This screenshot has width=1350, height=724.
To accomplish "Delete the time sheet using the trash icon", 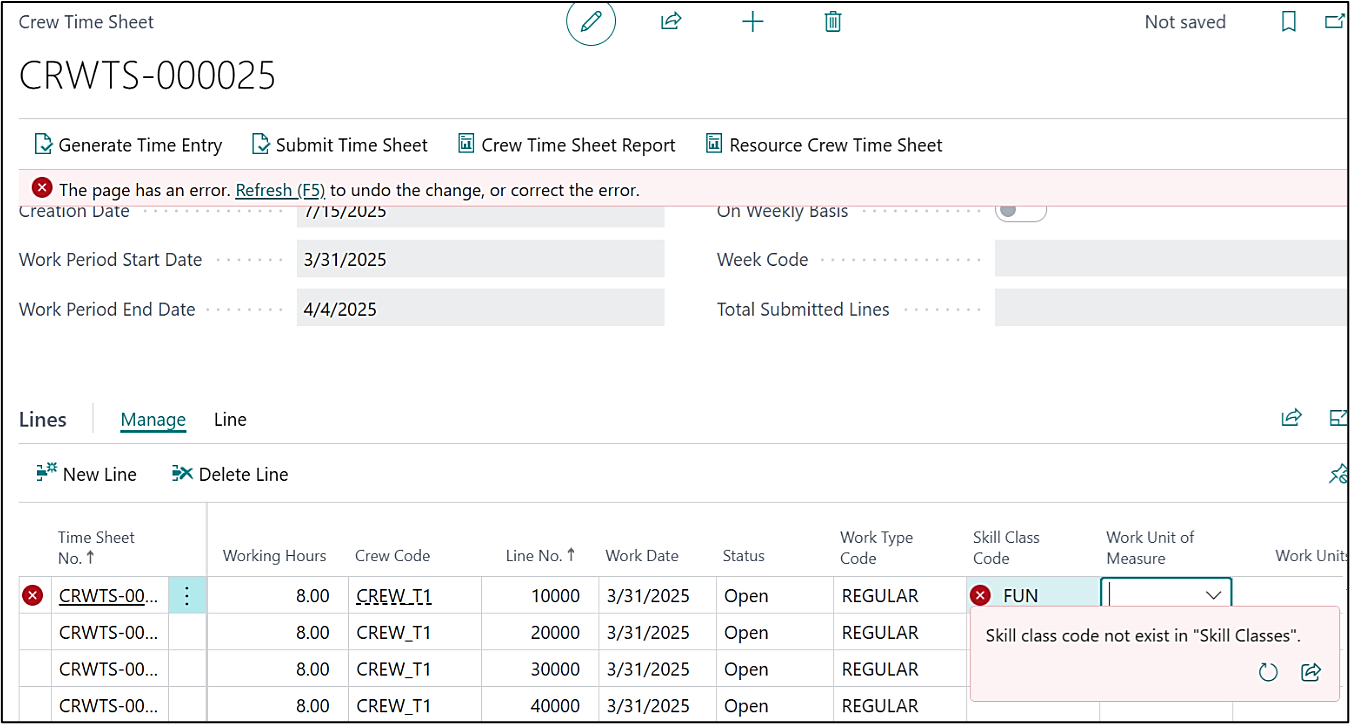I will pos(832,22).
